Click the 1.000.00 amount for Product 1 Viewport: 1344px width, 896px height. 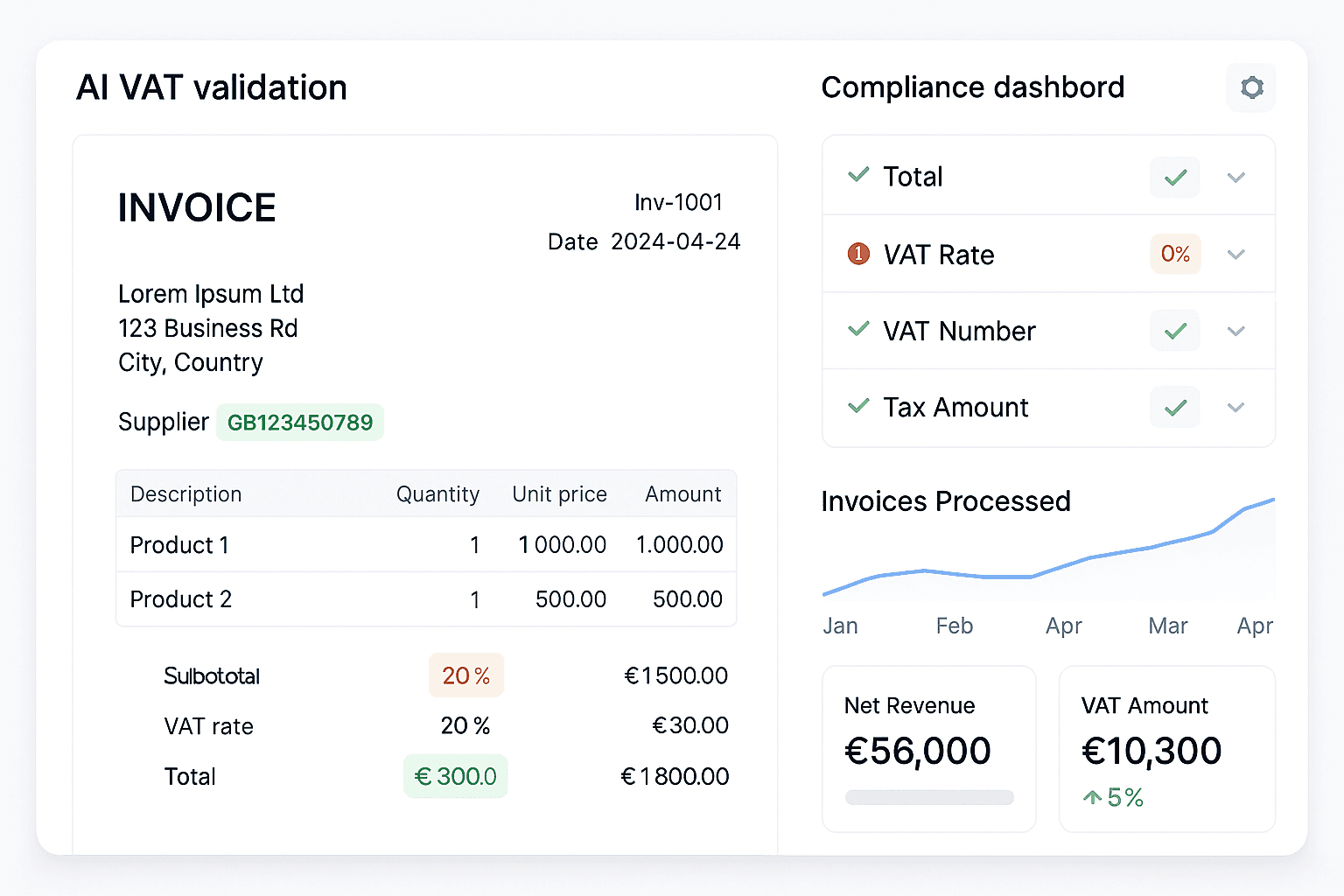[680, 545]
